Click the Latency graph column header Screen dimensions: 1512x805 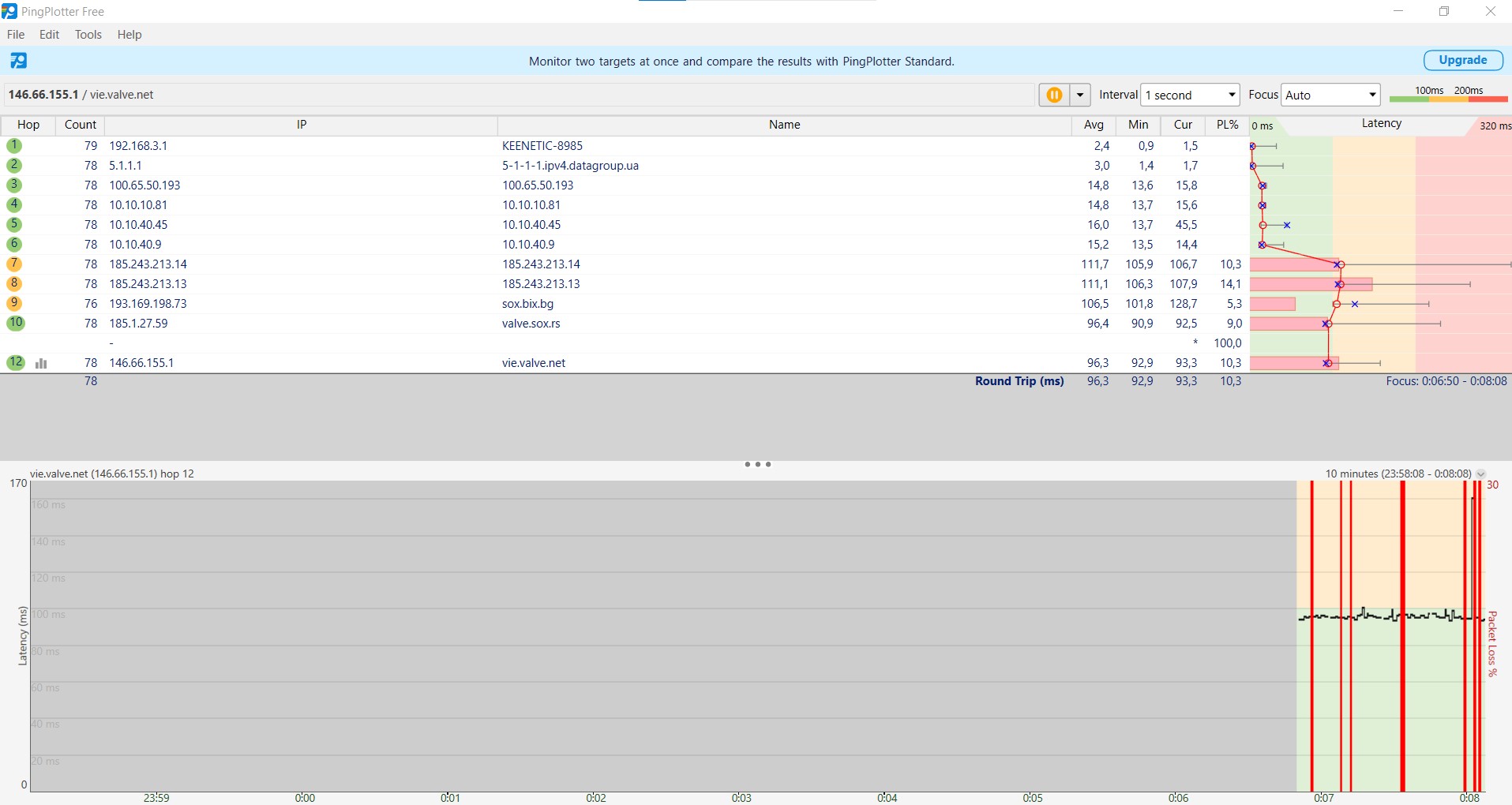click(1381, 124)
